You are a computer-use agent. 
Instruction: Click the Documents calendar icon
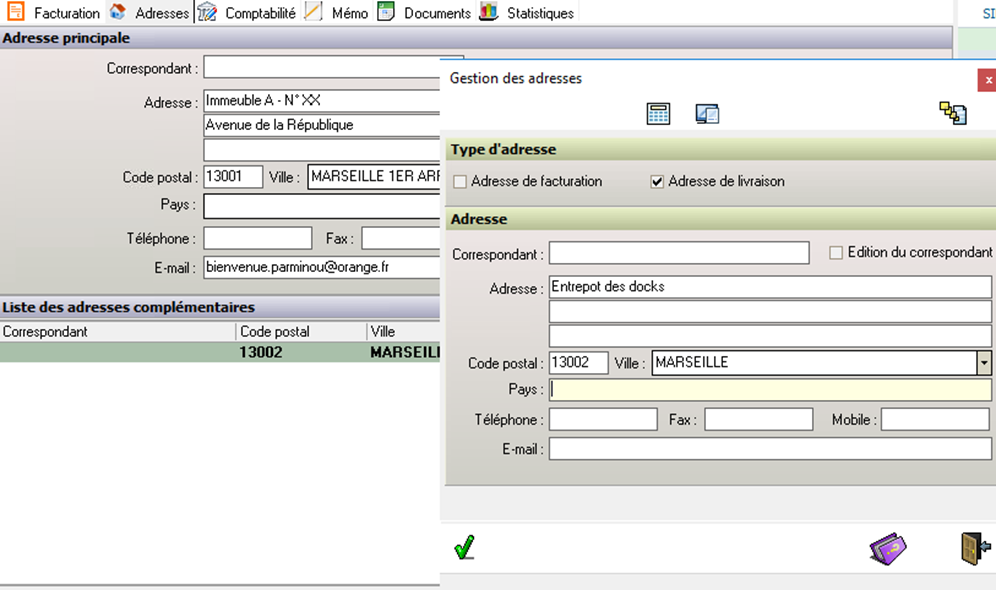(386, 11)
